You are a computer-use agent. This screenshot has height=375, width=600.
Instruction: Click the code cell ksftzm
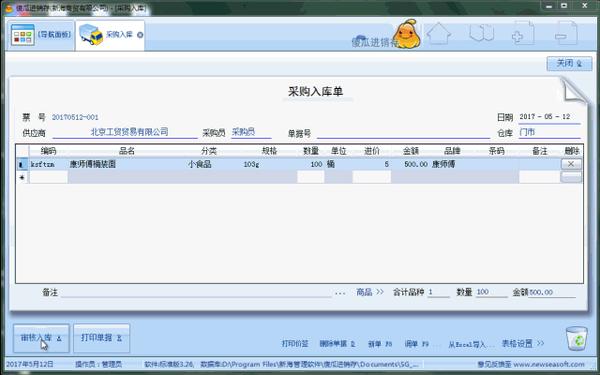click(48, 165)
